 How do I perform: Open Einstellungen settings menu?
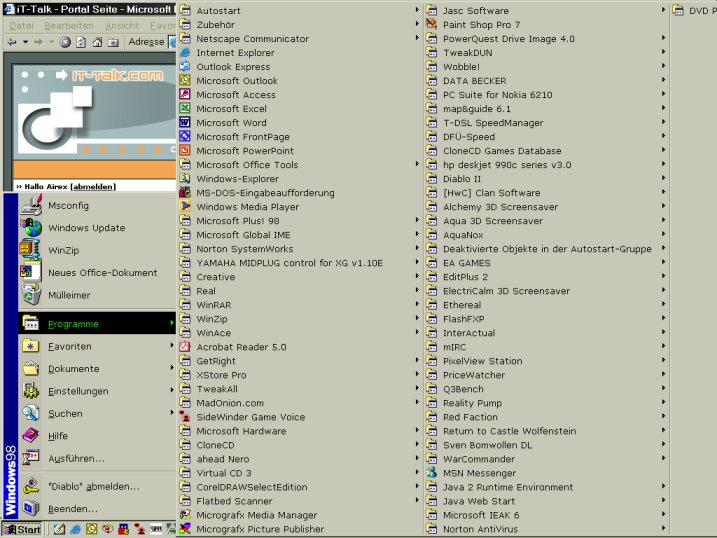[97, 391]
